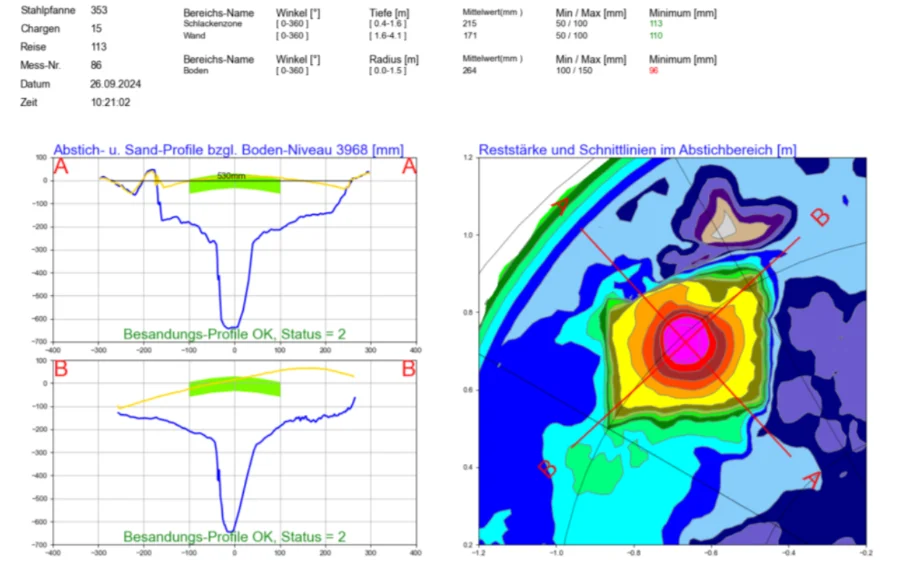Select the Mess-Nr. value 86
This screenshot has width=900, height=570.
[96, 66]
